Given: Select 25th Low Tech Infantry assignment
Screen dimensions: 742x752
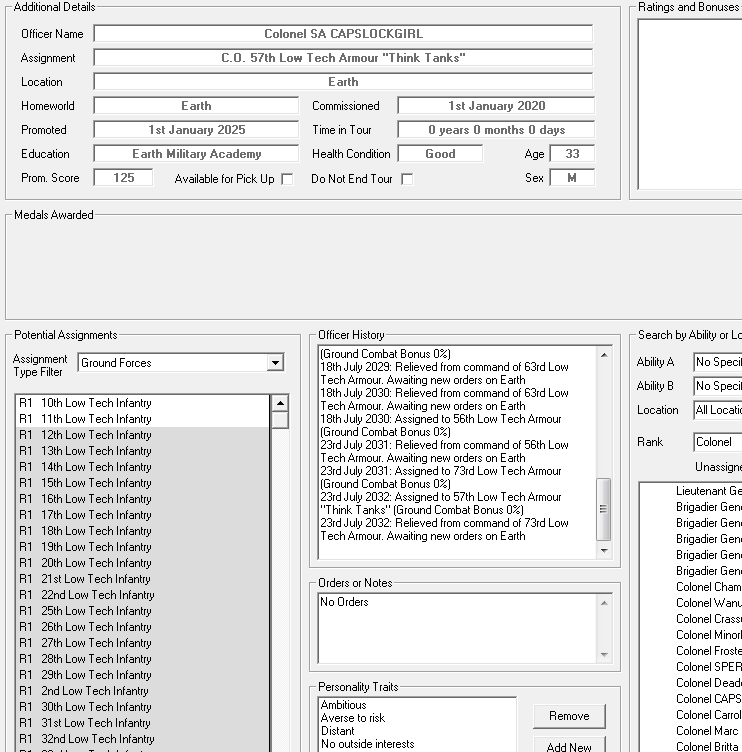Looking at the screenshot, I should tap(142, 611).
